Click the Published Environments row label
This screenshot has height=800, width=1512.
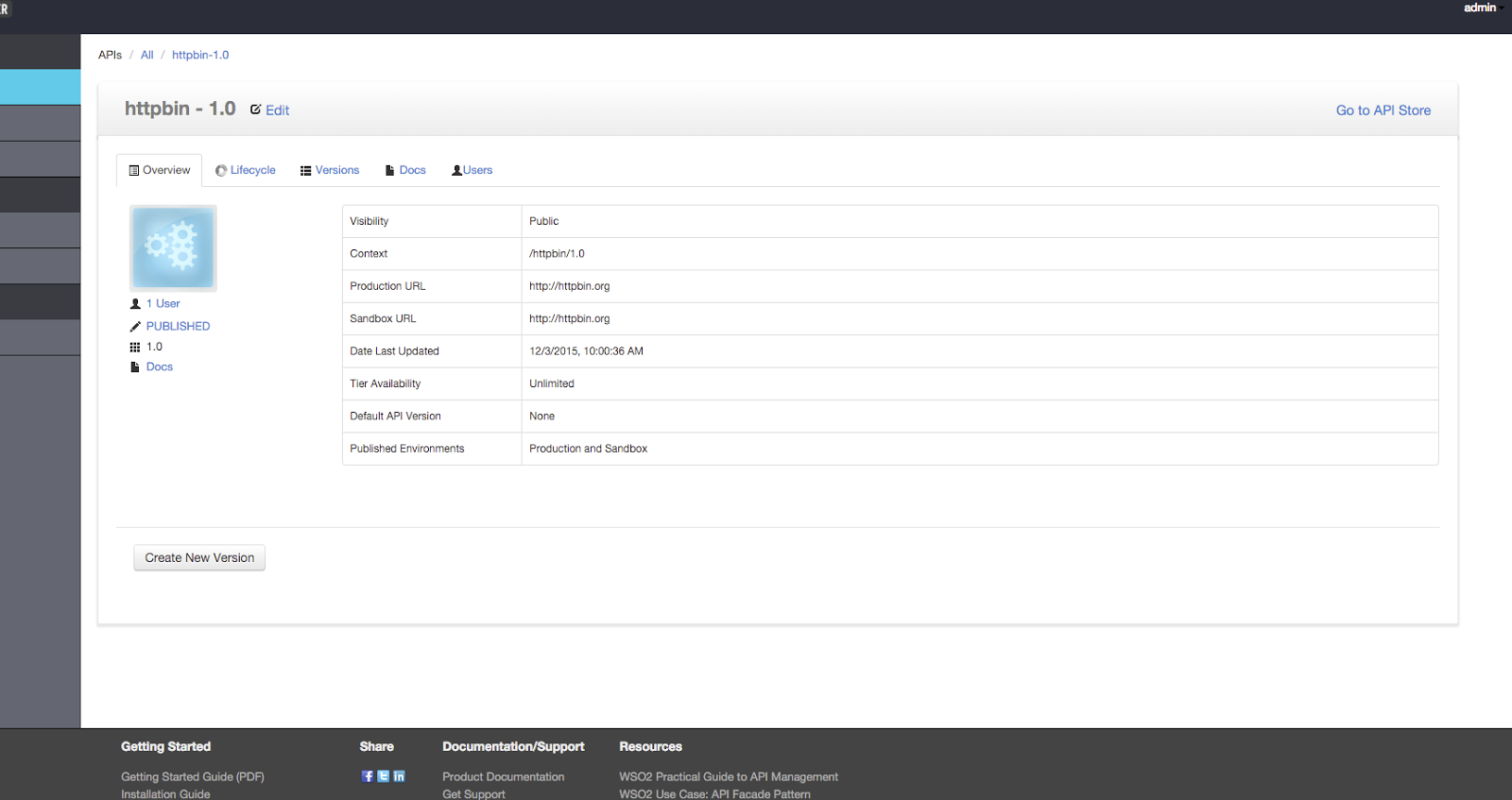click(x=406, y=449)
